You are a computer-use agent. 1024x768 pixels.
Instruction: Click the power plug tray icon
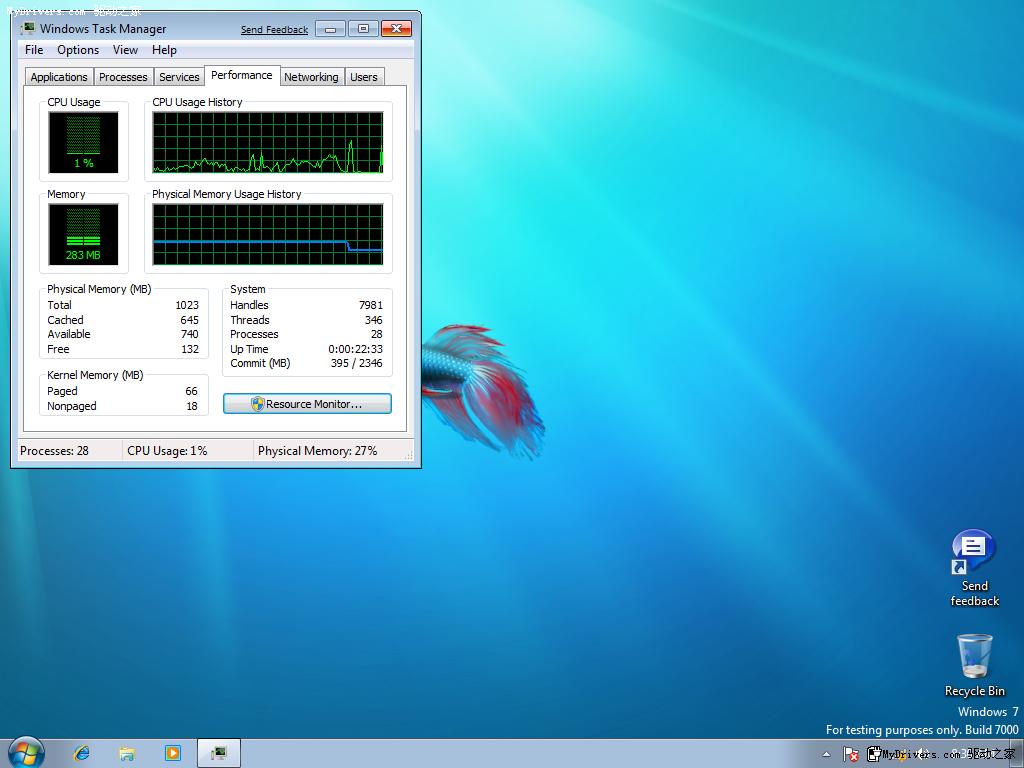[873, 754]
